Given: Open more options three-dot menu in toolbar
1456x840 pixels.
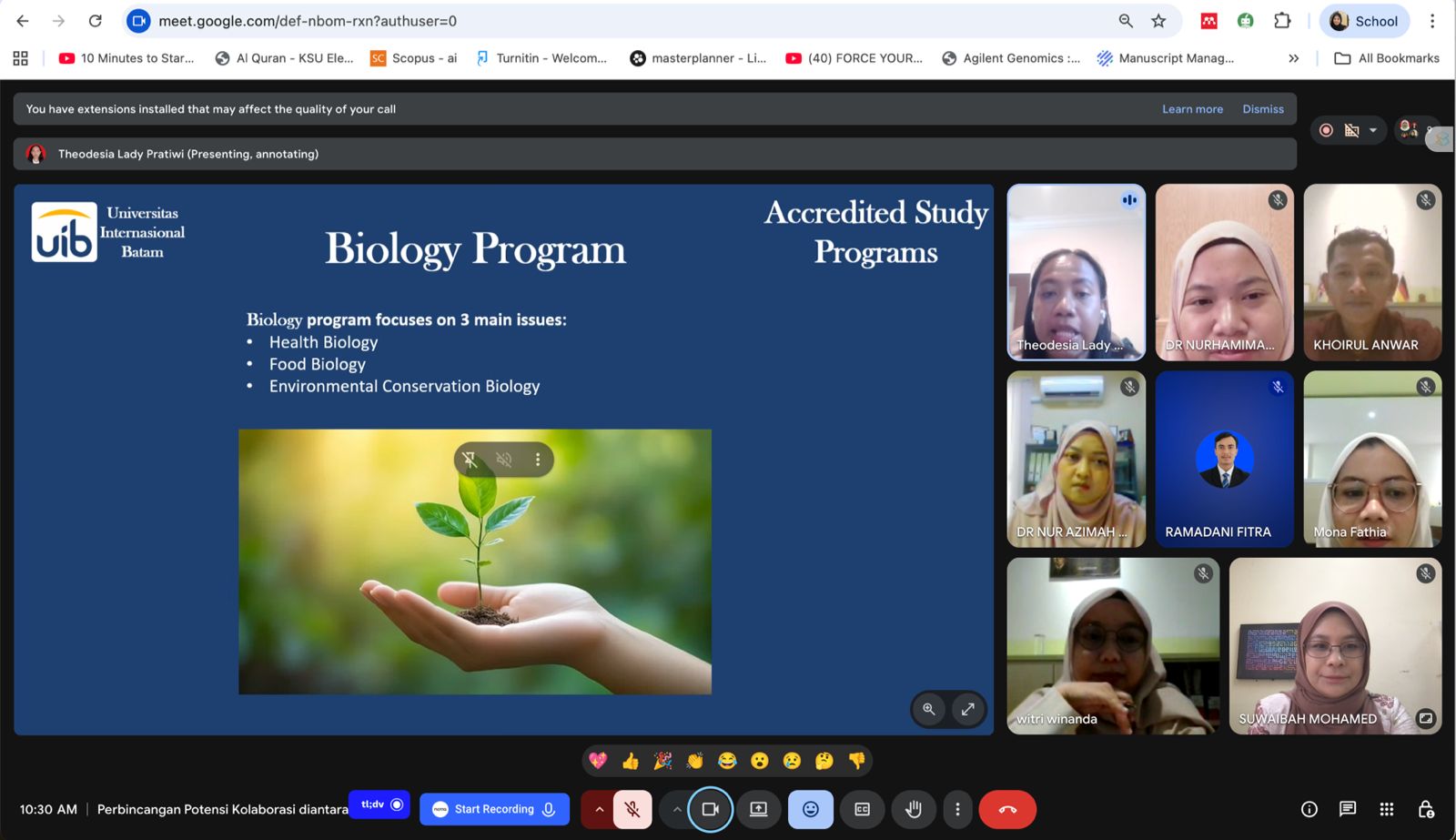Looking at the screenshot, I should [957, 809].
